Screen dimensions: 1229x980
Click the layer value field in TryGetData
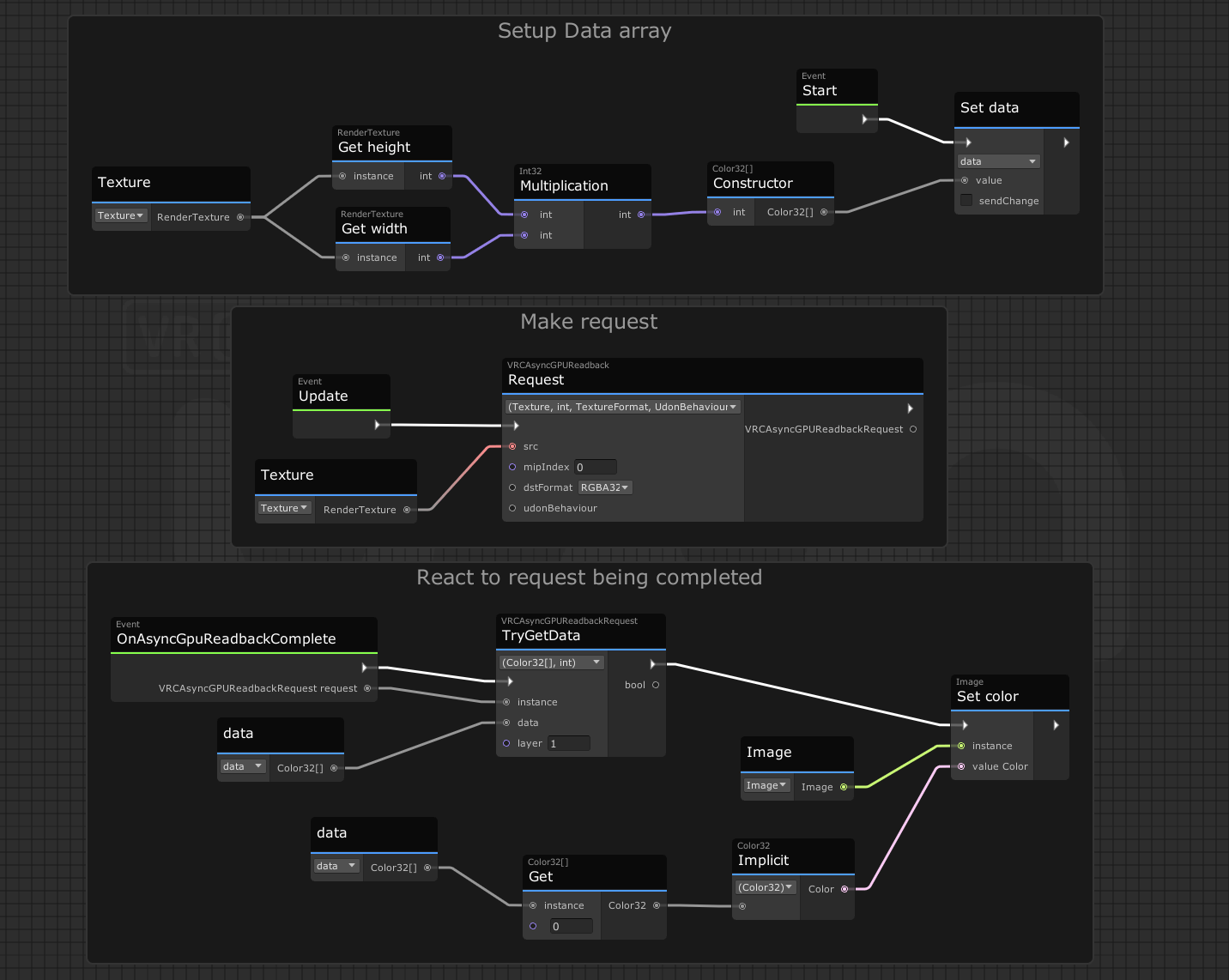(x=568, y=743)
